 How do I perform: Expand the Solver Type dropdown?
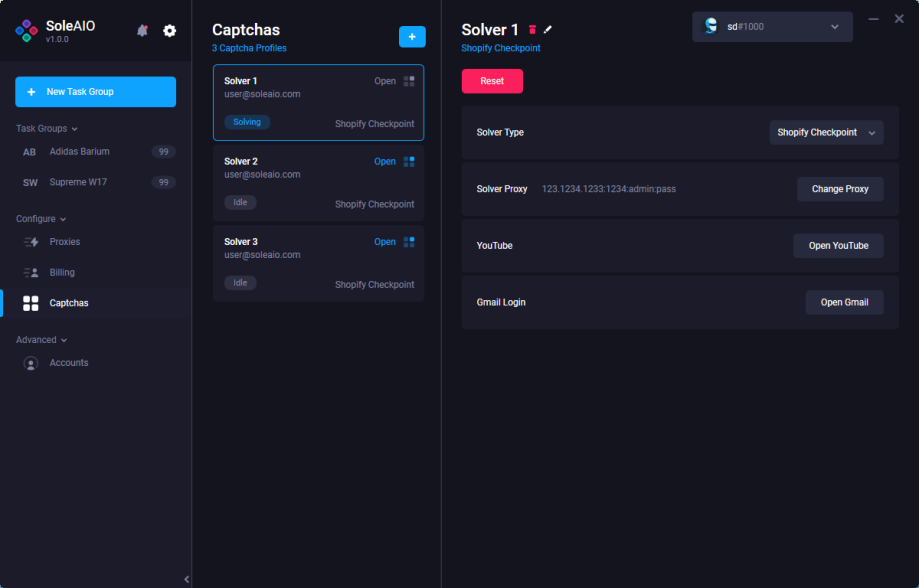826,132
